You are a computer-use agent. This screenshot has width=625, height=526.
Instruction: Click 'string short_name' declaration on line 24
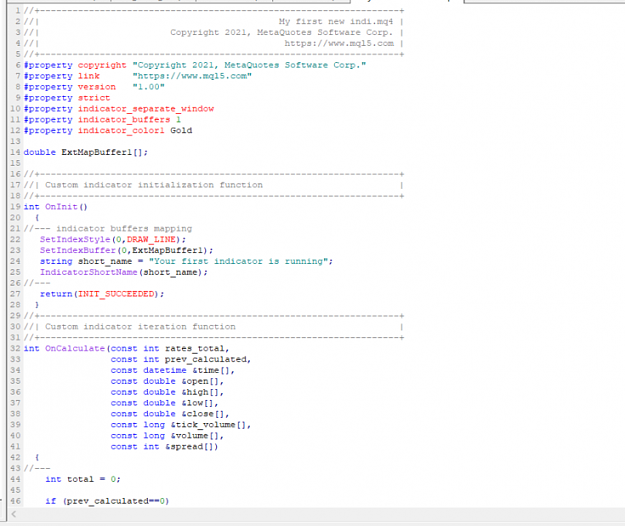86,261
